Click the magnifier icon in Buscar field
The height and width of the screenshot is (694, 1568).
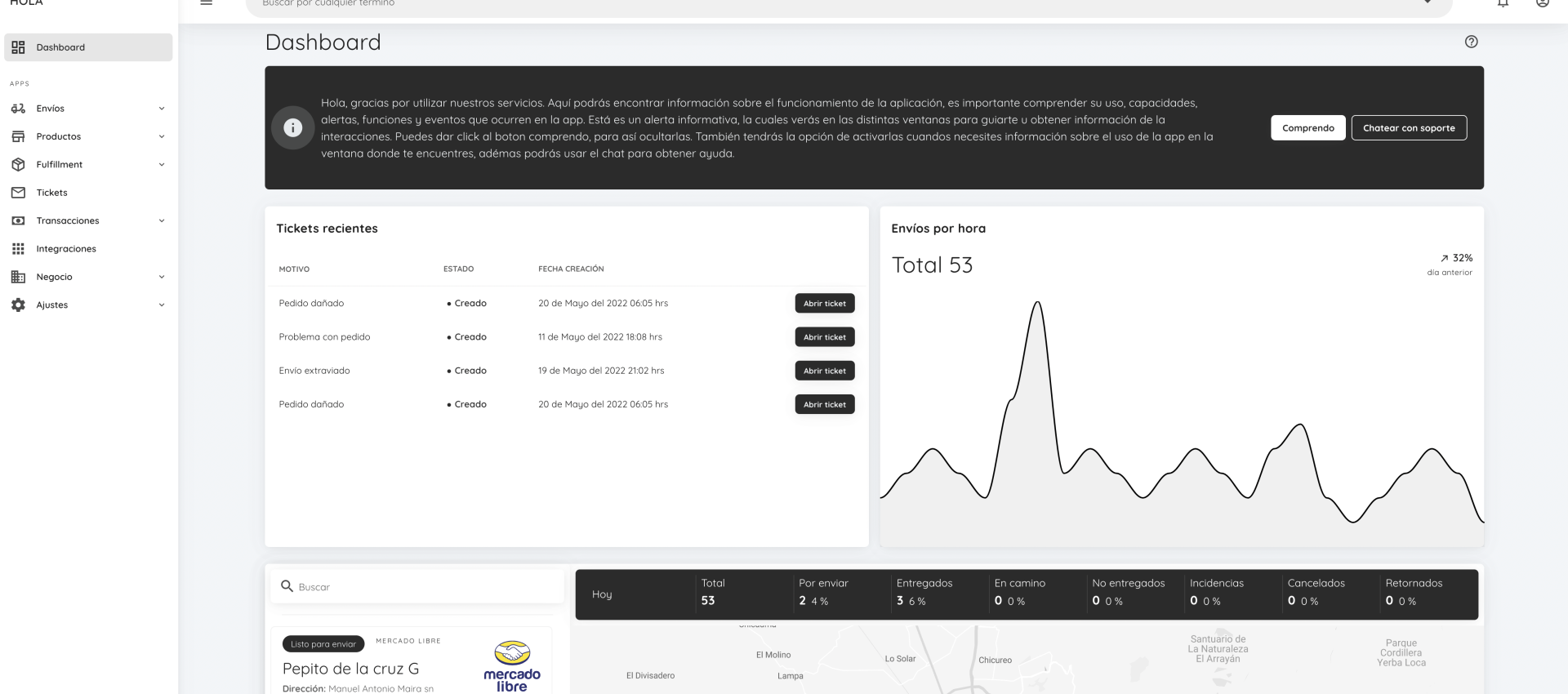pos(287,586)
